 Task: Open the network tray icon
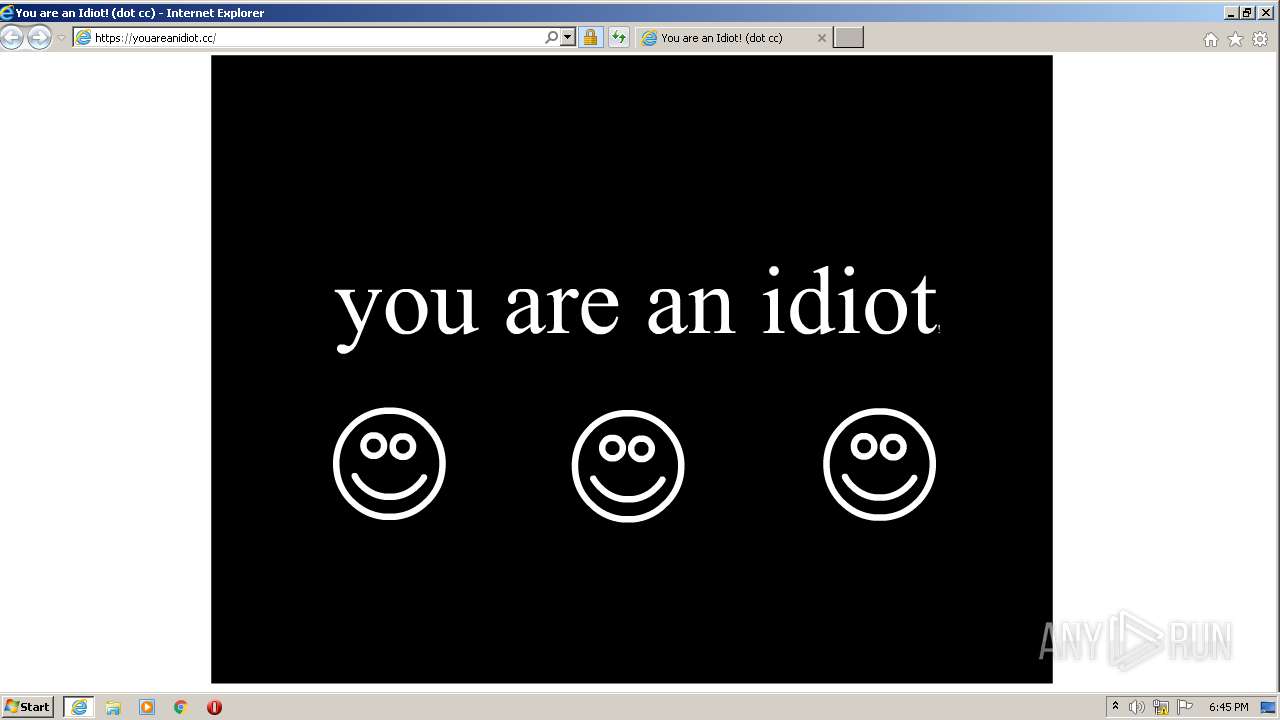click(1161, 707)
